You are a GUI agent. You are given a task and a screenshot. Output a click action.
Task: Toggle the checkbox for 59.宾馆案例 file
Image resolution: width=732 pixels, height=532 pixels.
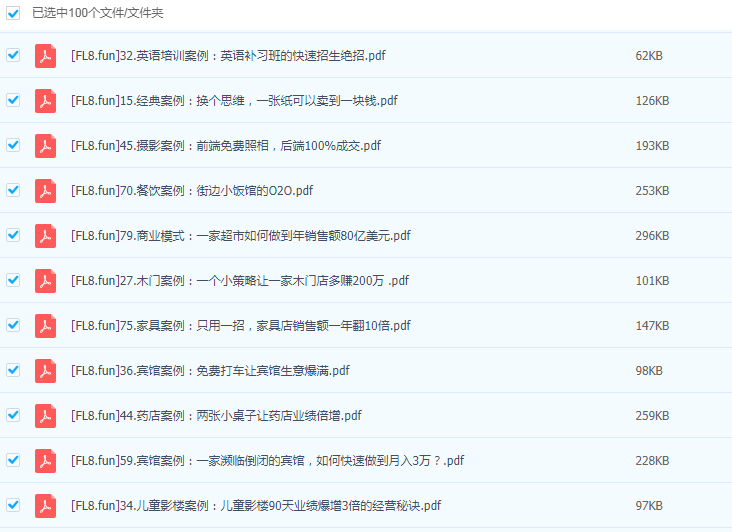pos(13,460)
